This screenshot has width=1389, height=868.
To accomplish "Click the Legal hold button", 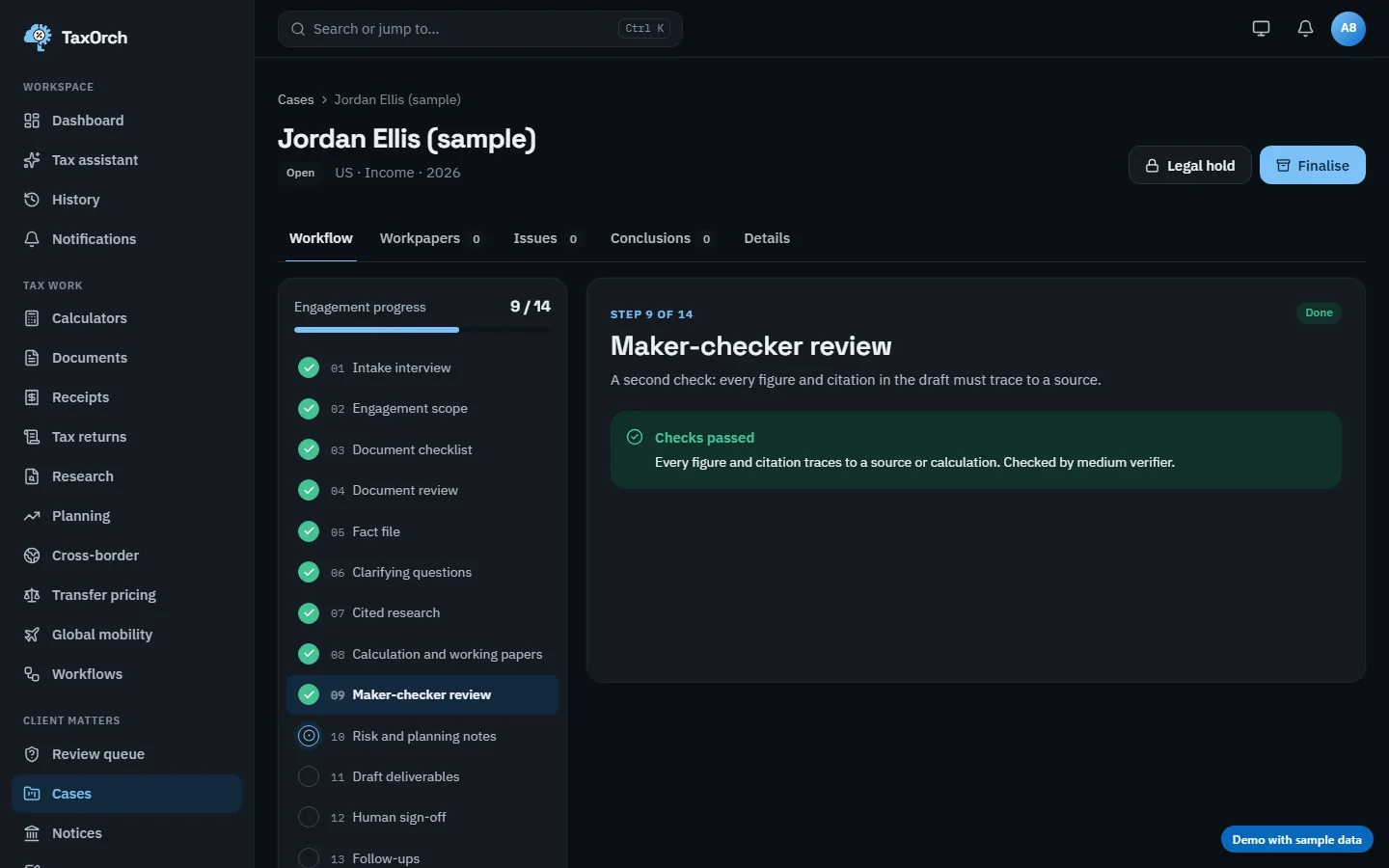I will 1190,165.
